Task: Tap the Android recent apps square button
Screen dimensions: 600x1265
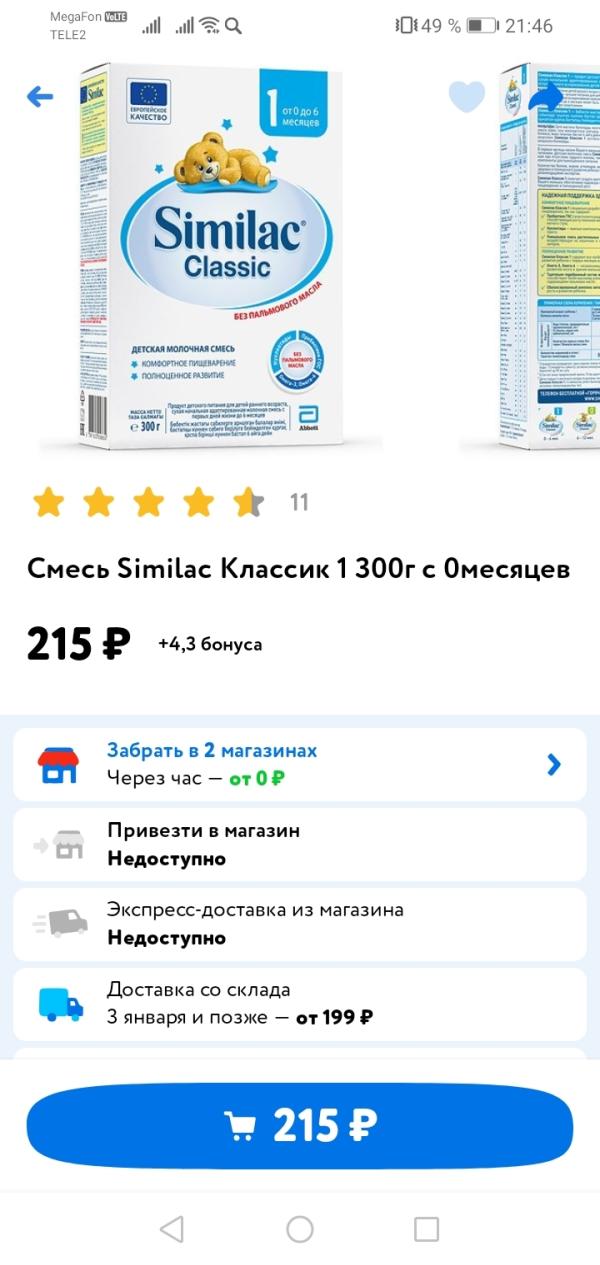Action: 427,1229
